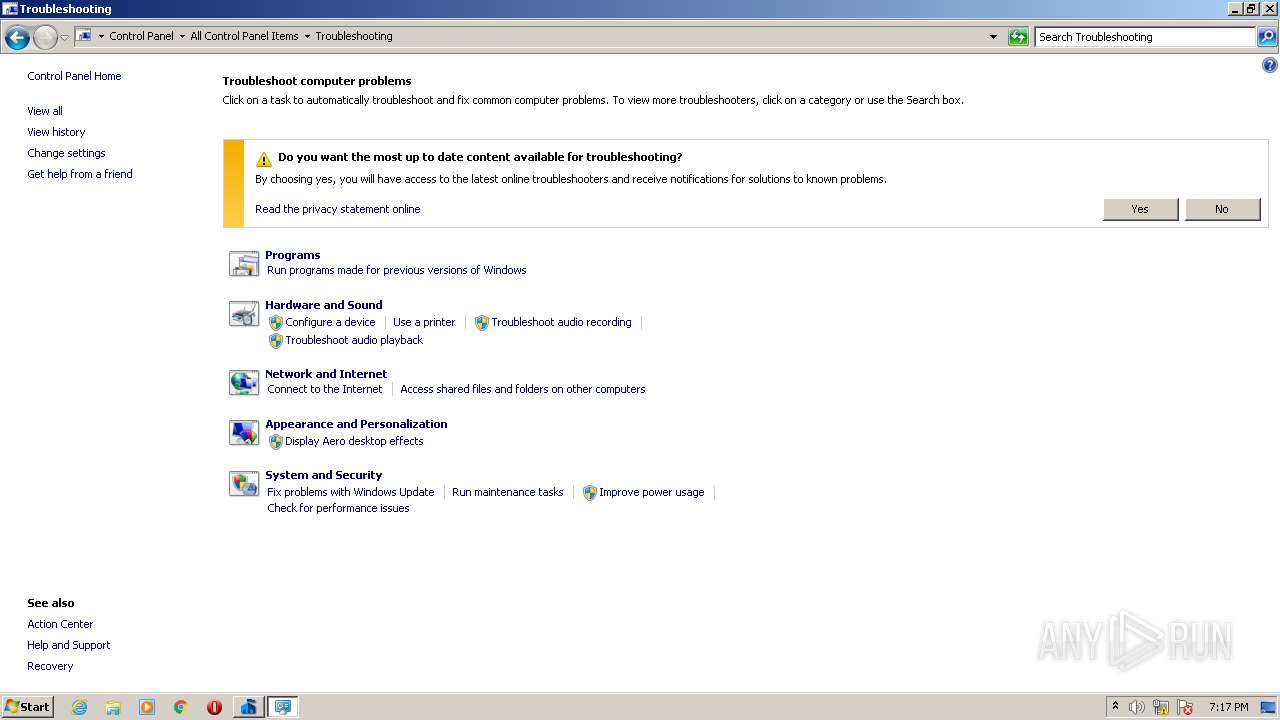This screenshot has width=1280, height=720.
Task: Click the refresh icon beside address bar
Action: click(x=1018, y=37)
